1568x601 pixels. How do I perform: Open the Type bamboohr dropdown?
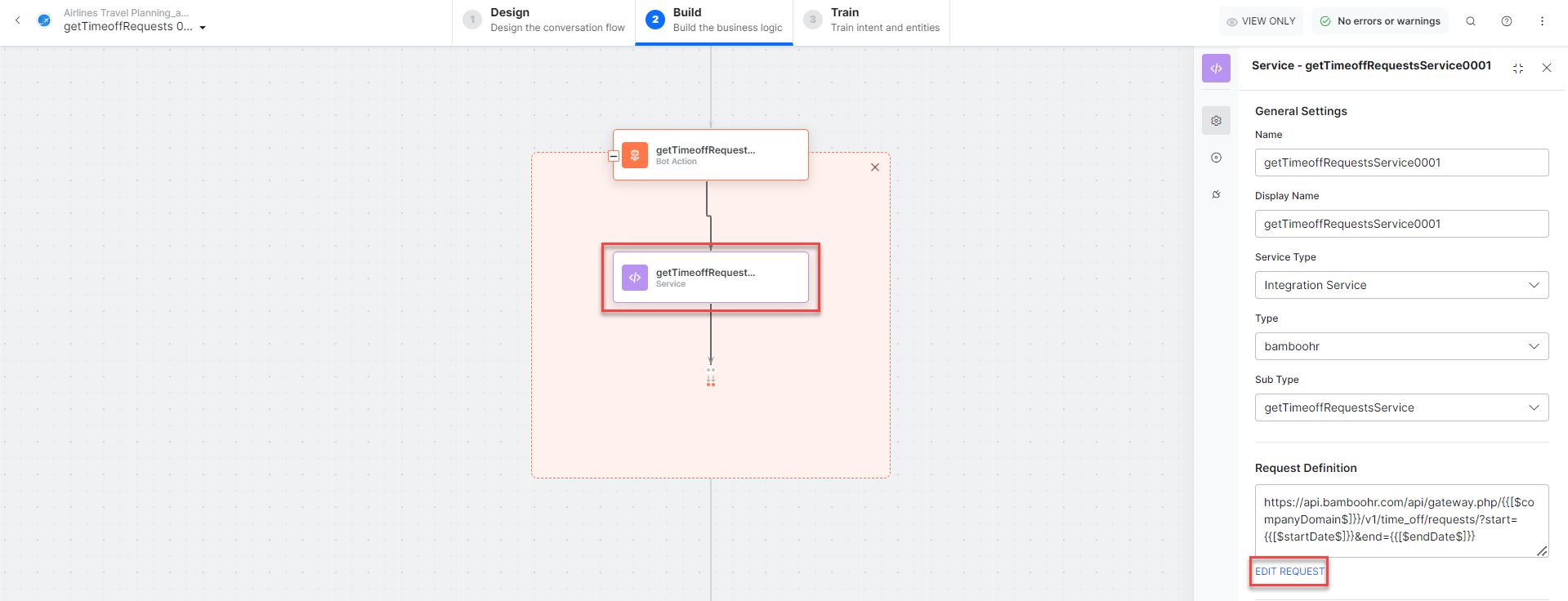pyautogui.click(x=1400, y=346)
